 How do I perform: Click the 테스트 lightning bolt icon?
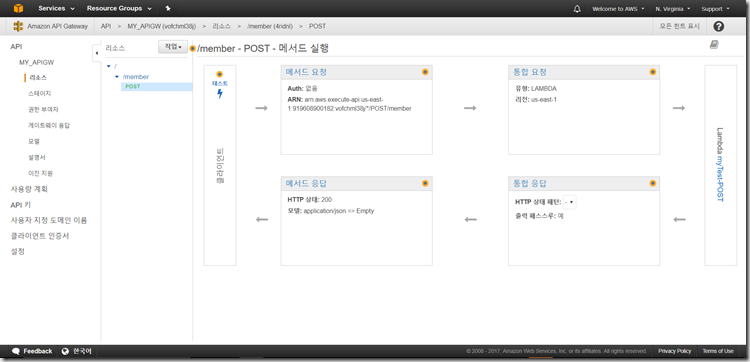tap(220, 94)
